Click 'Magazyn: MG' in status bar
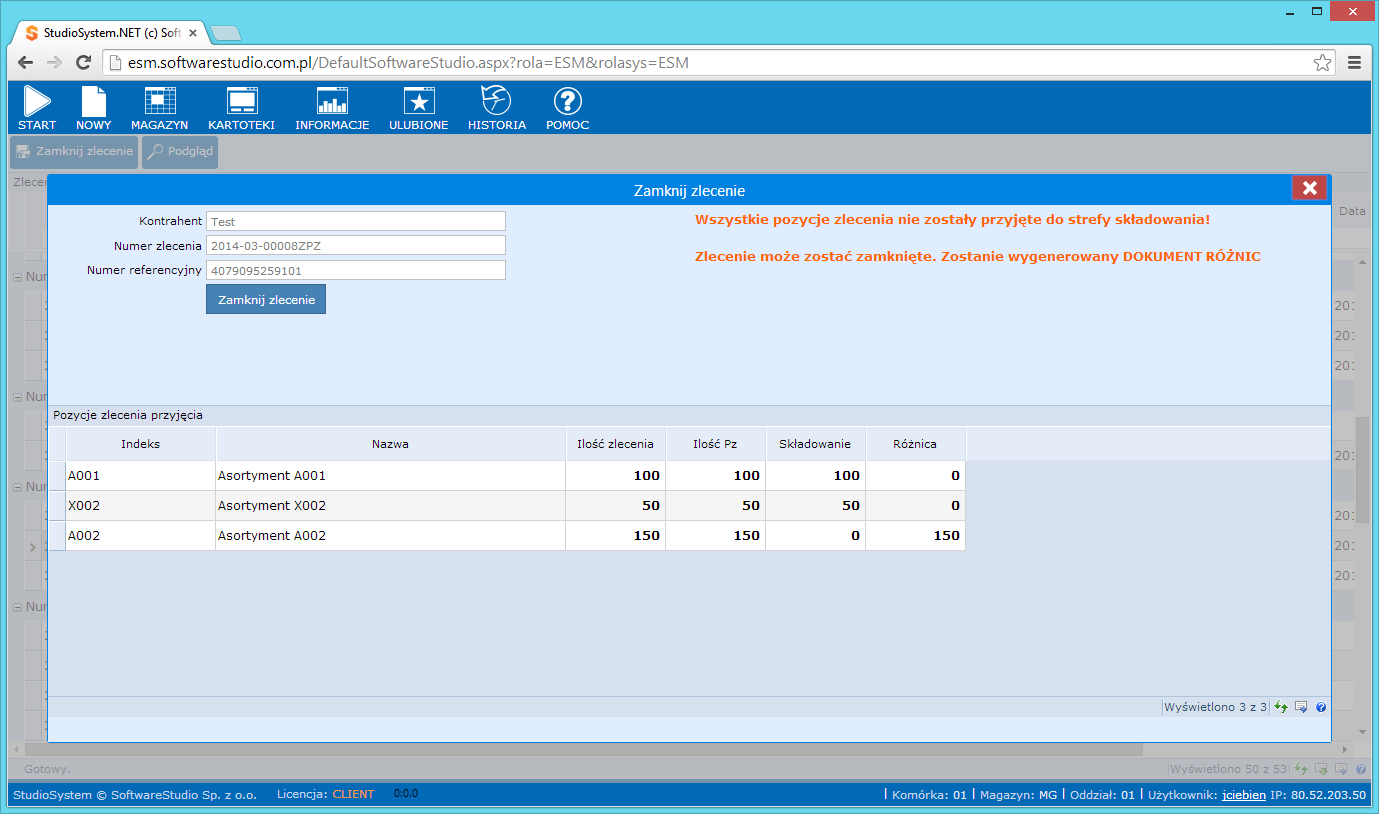1379x814 pixels. pos(1018,795)
